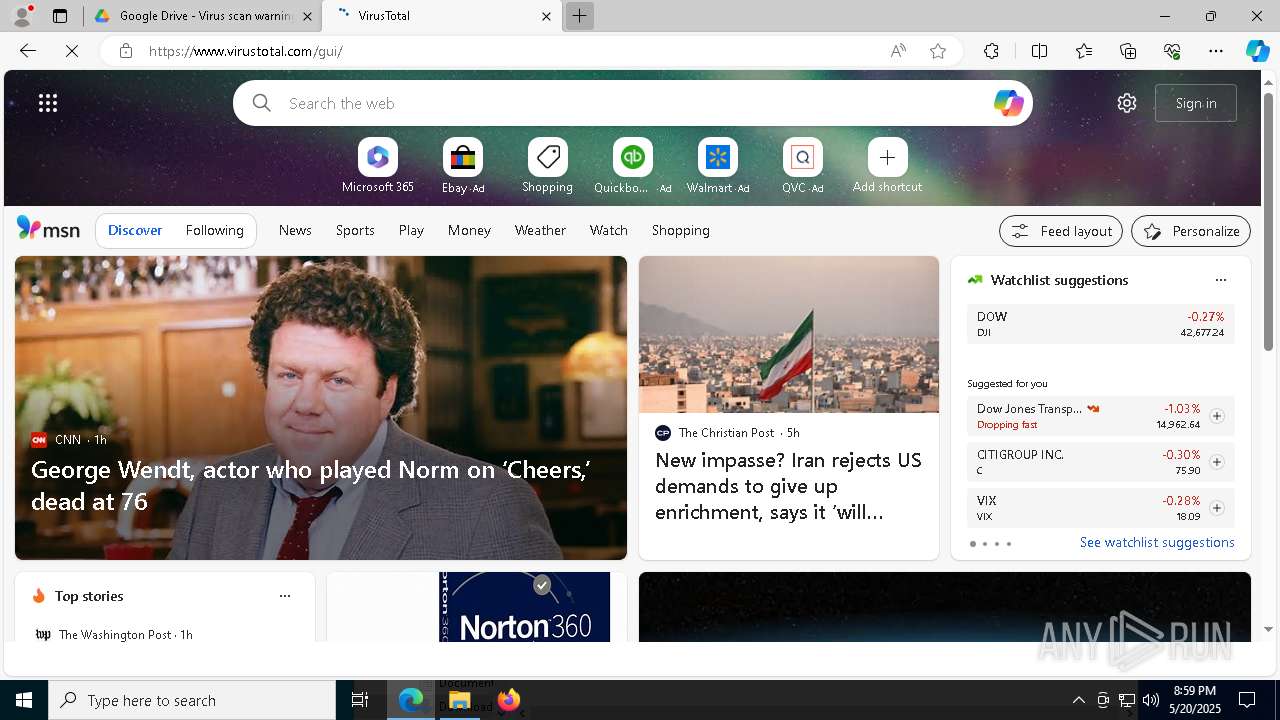Open the News section
This screenshot has width=1280, height=720.
(295, 230)
